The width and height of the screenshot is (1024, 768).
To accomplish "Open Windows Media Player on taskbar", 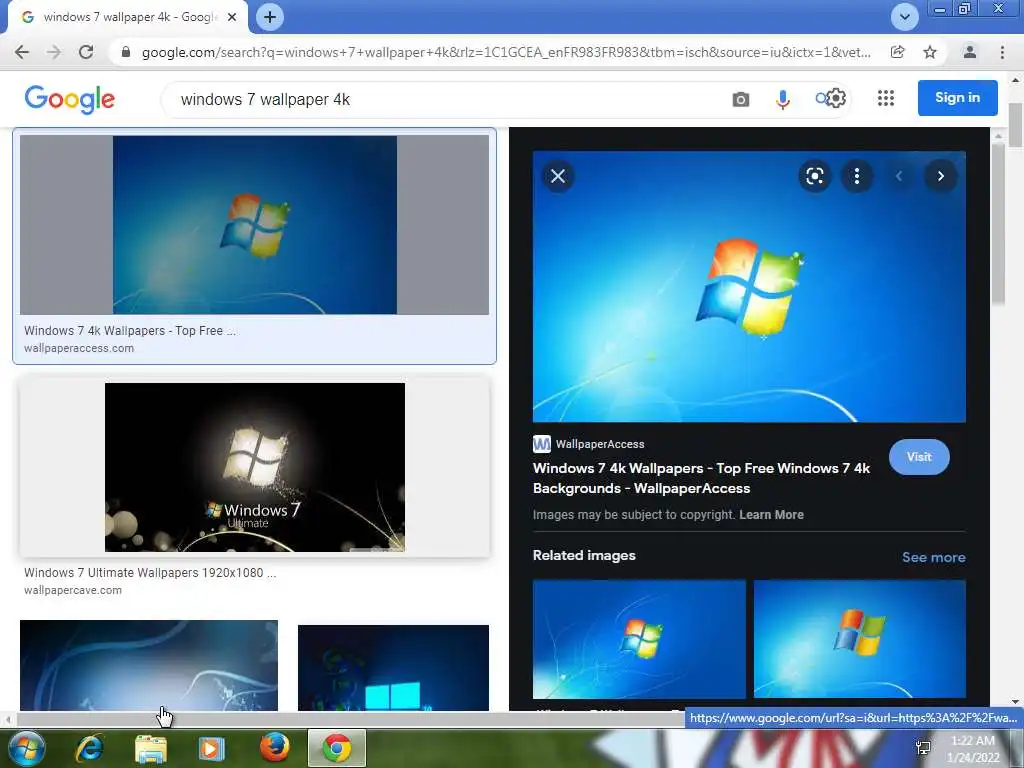I will (x=211, y=748).
